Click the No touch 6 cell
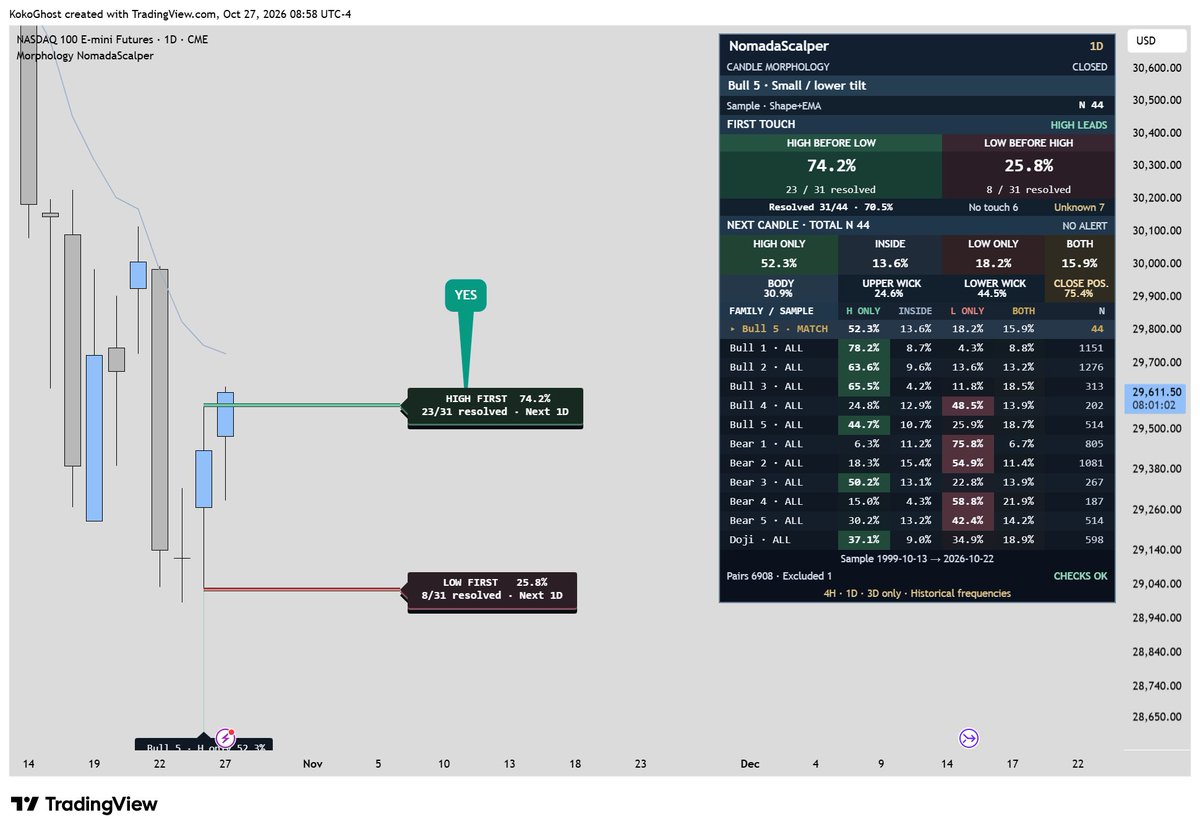The image size is (1200, 832). [993, 207]
